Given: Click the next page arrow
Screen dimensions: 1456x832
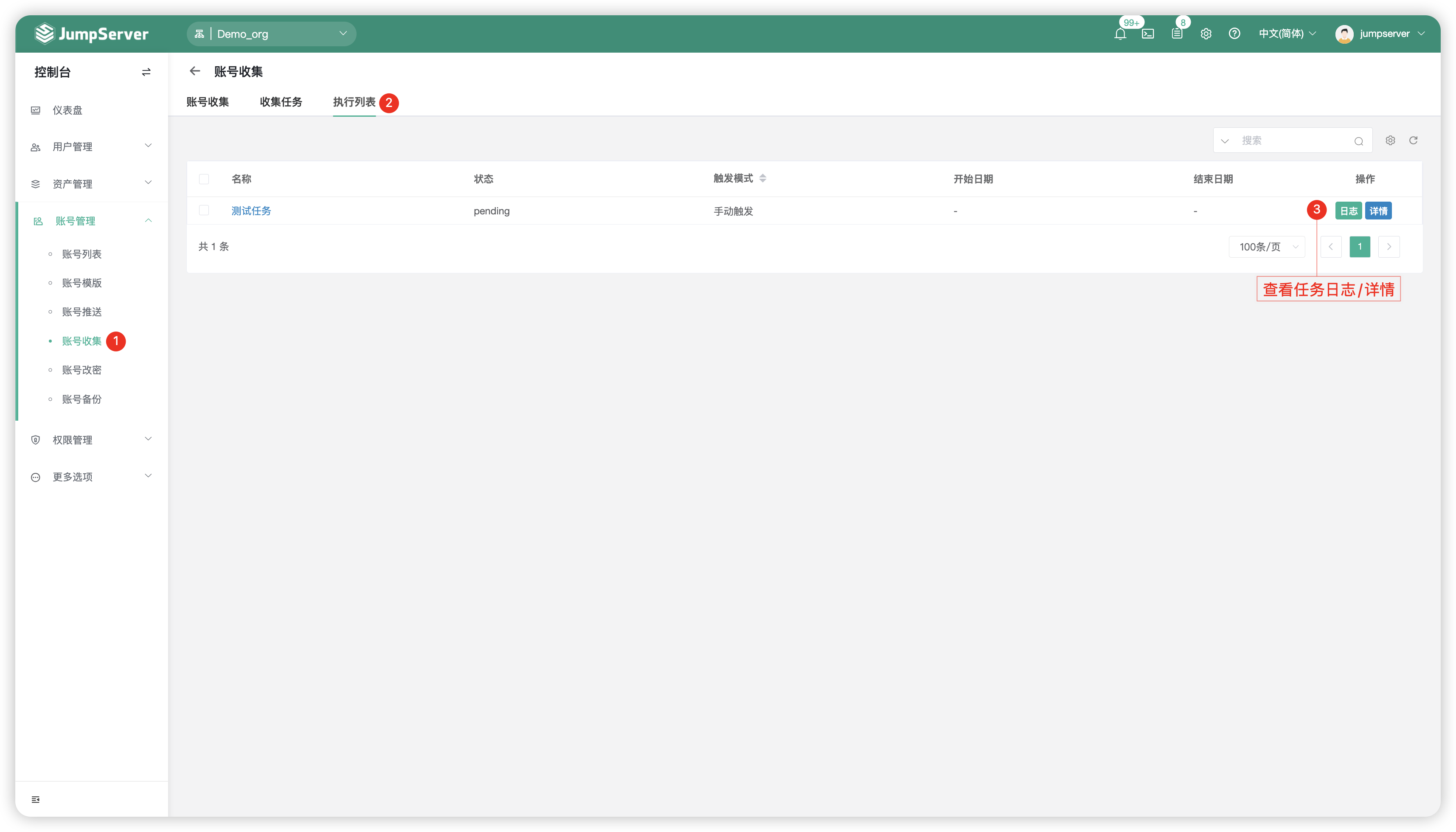Looking at the screenshot, I should [1389, 247].
